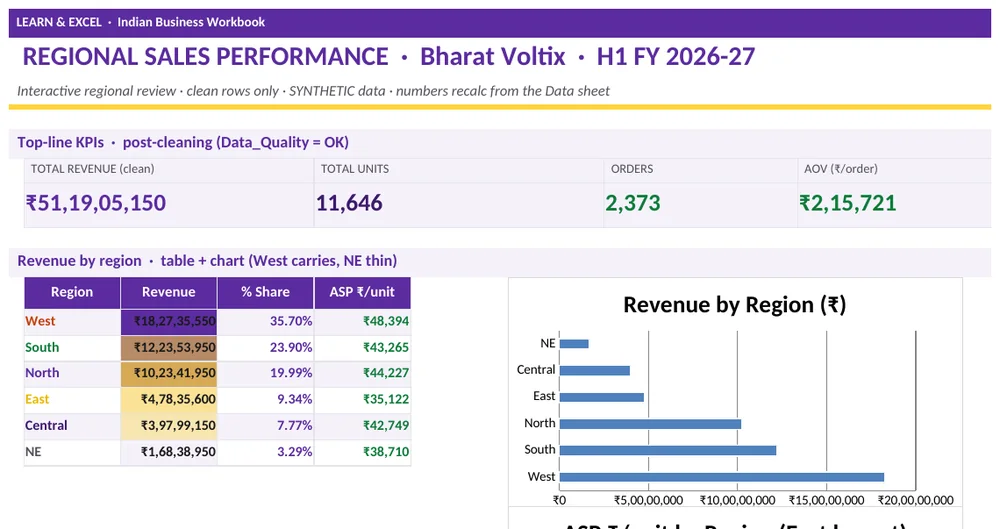Select the ₹44,227 ASP cell
The width and height of the screenshot is (1000, 529).
[x=362, y=373]
